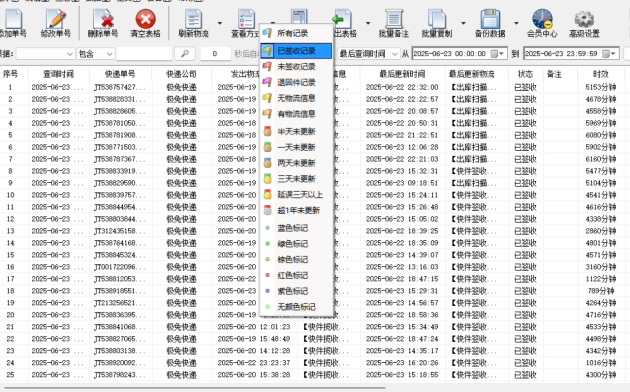Click the search magnifier button
The image size is (630, 392).
pyautogui.click(x=185, y=54)
